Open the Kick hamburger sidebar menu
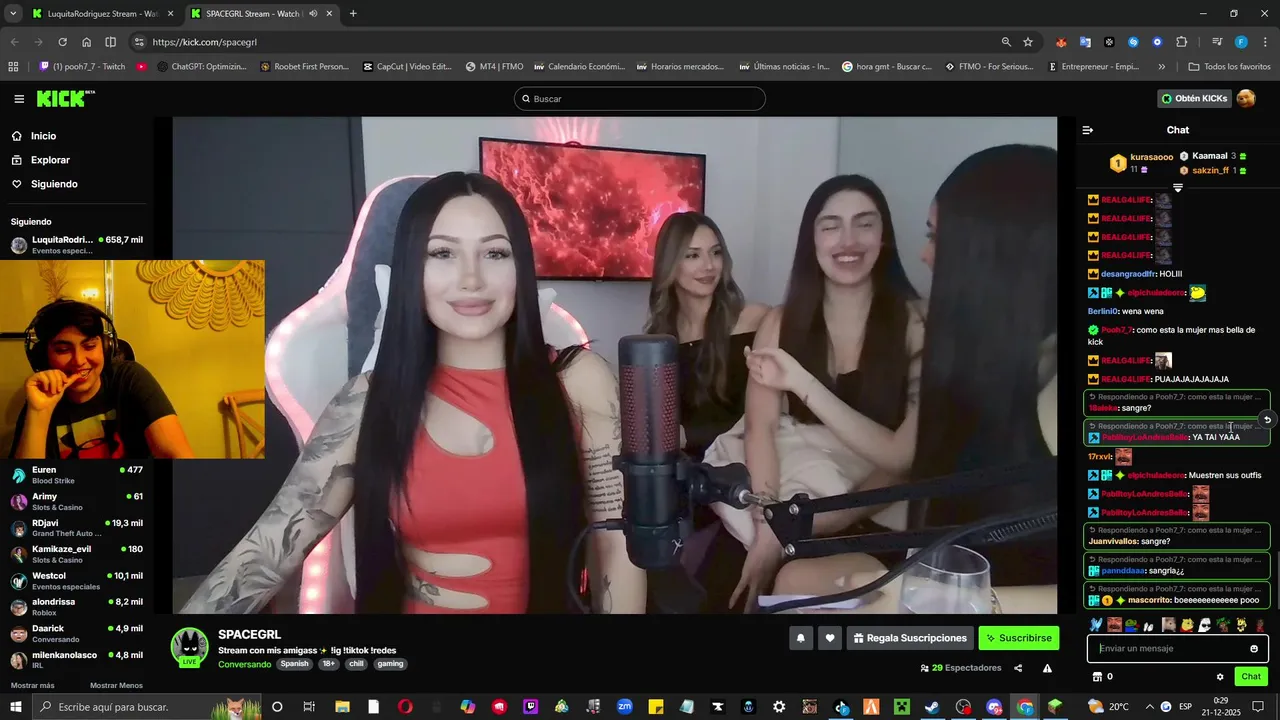This screenshot has width=1280, height=720. (19, 99)
